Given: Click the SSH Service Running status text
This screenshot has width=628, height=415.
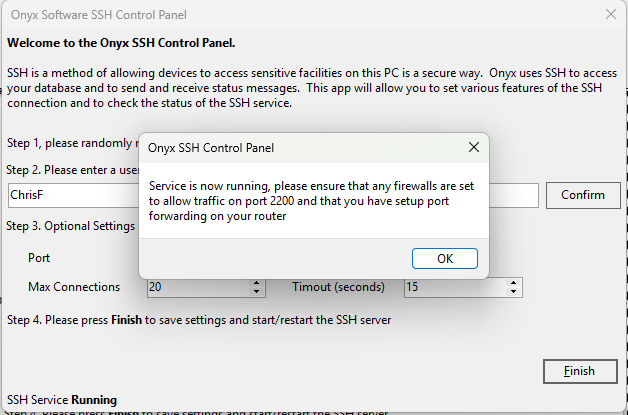Looking at the screenshot, I should pyautogui.click(x=62, y=399).
